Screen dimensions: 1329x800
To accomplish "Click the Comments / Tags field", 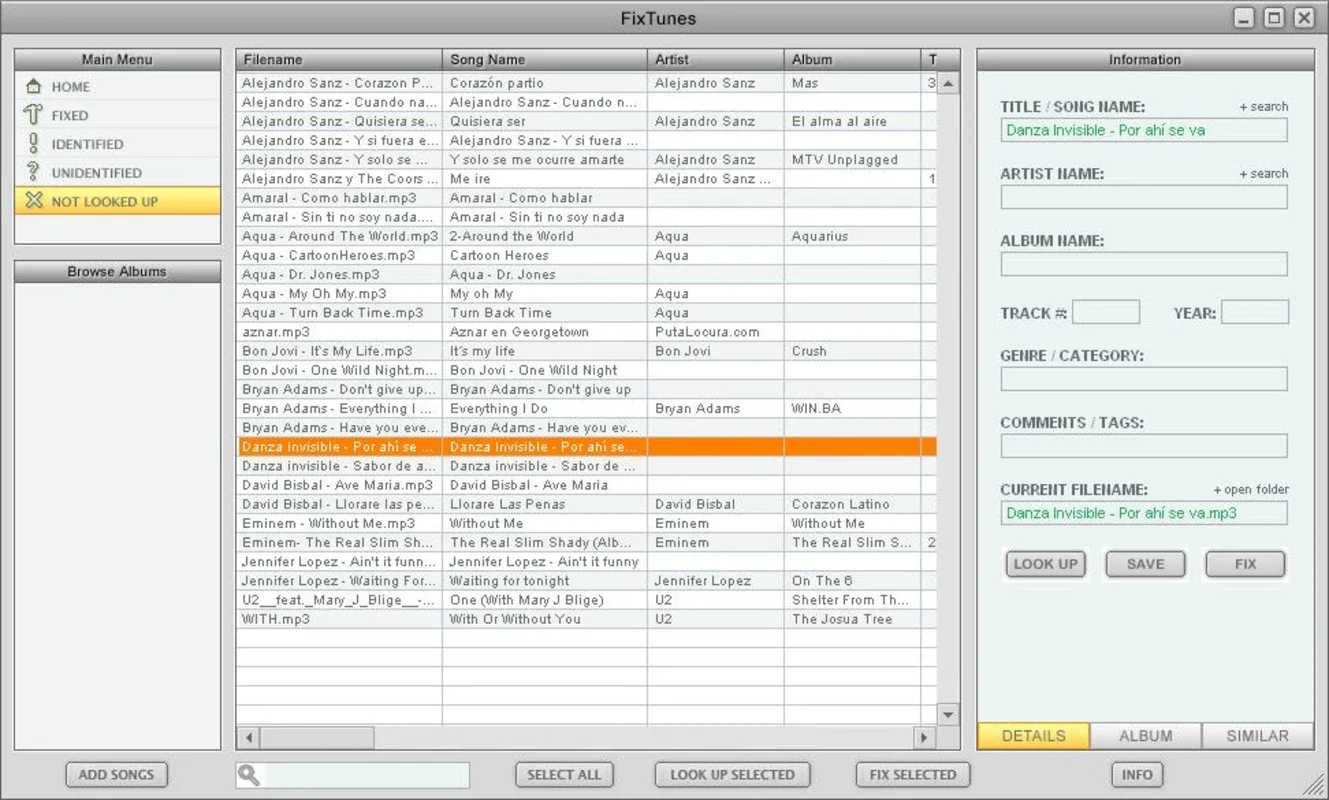I will coord(1144,446).
